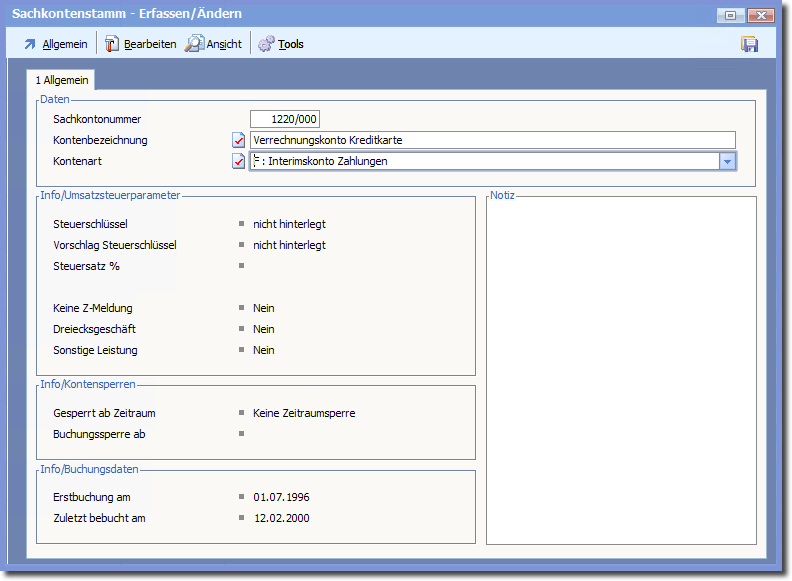Click the save disk icon in toolbar
Image resolution: width=792 pixels, height=581 pixels.
[x=749, y=44]
